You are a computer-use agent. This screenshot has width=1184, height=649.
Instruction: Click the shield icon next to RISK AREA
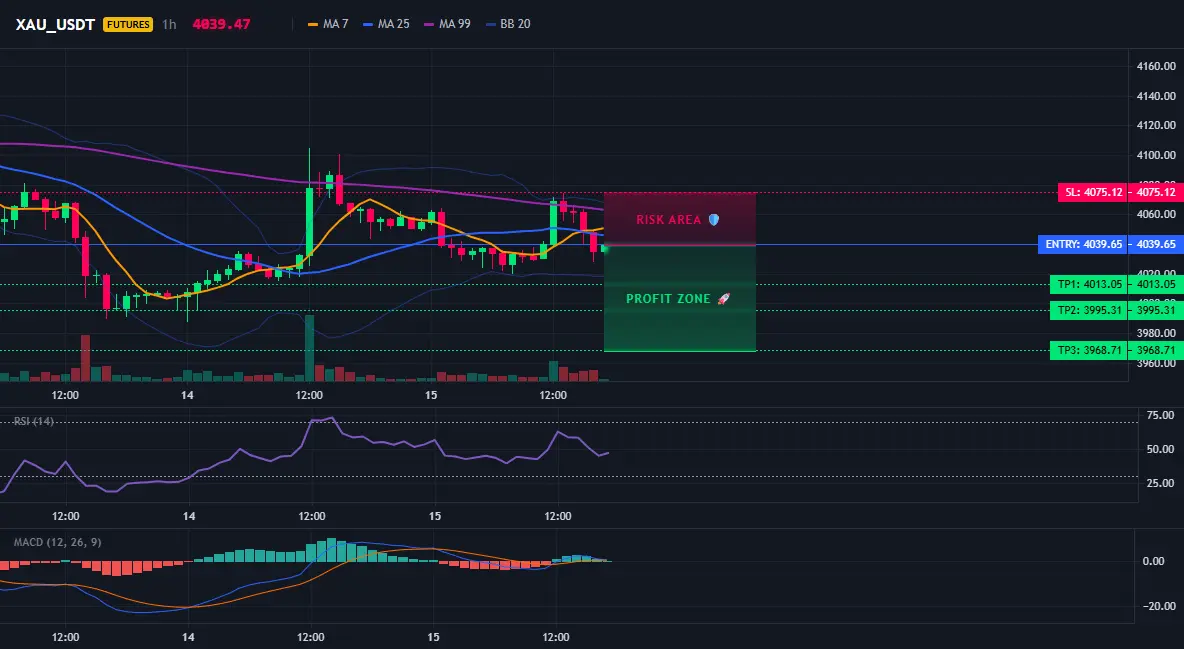point(714,220)
